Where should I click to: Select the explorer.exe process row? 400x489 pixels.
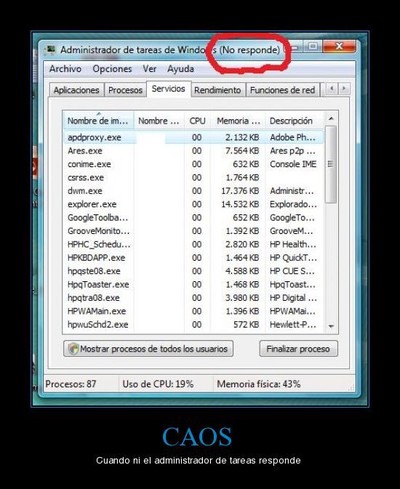(193, 204)
